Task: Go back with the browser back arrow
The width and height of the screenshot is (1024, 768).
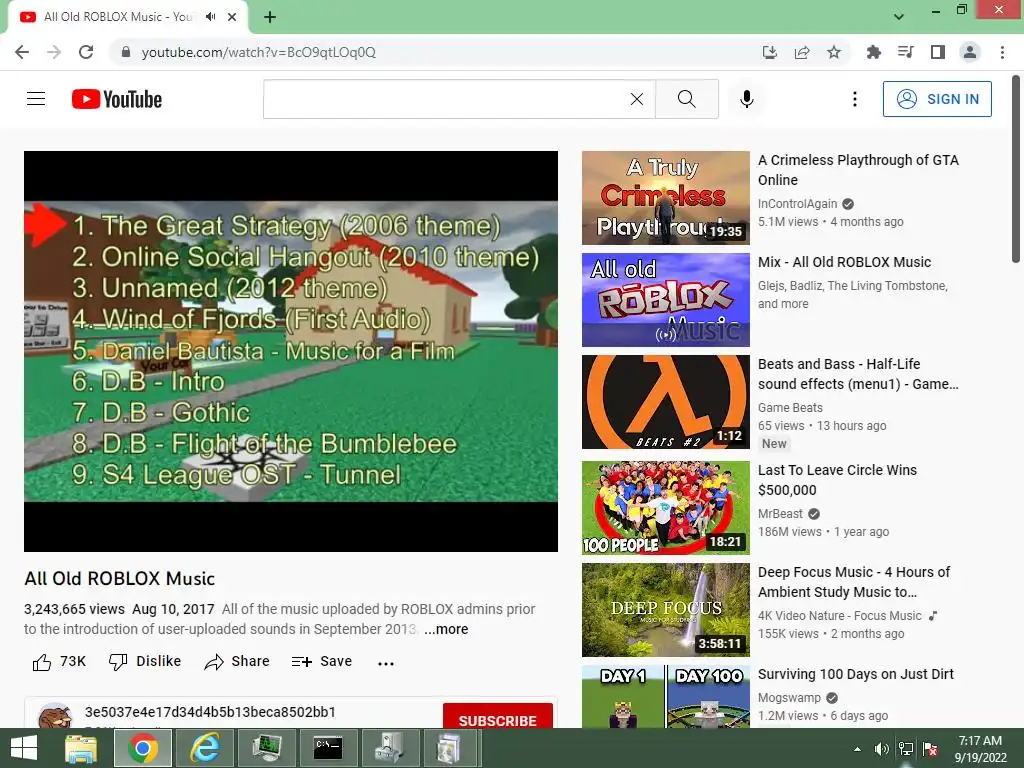Action: coord(22,52)
